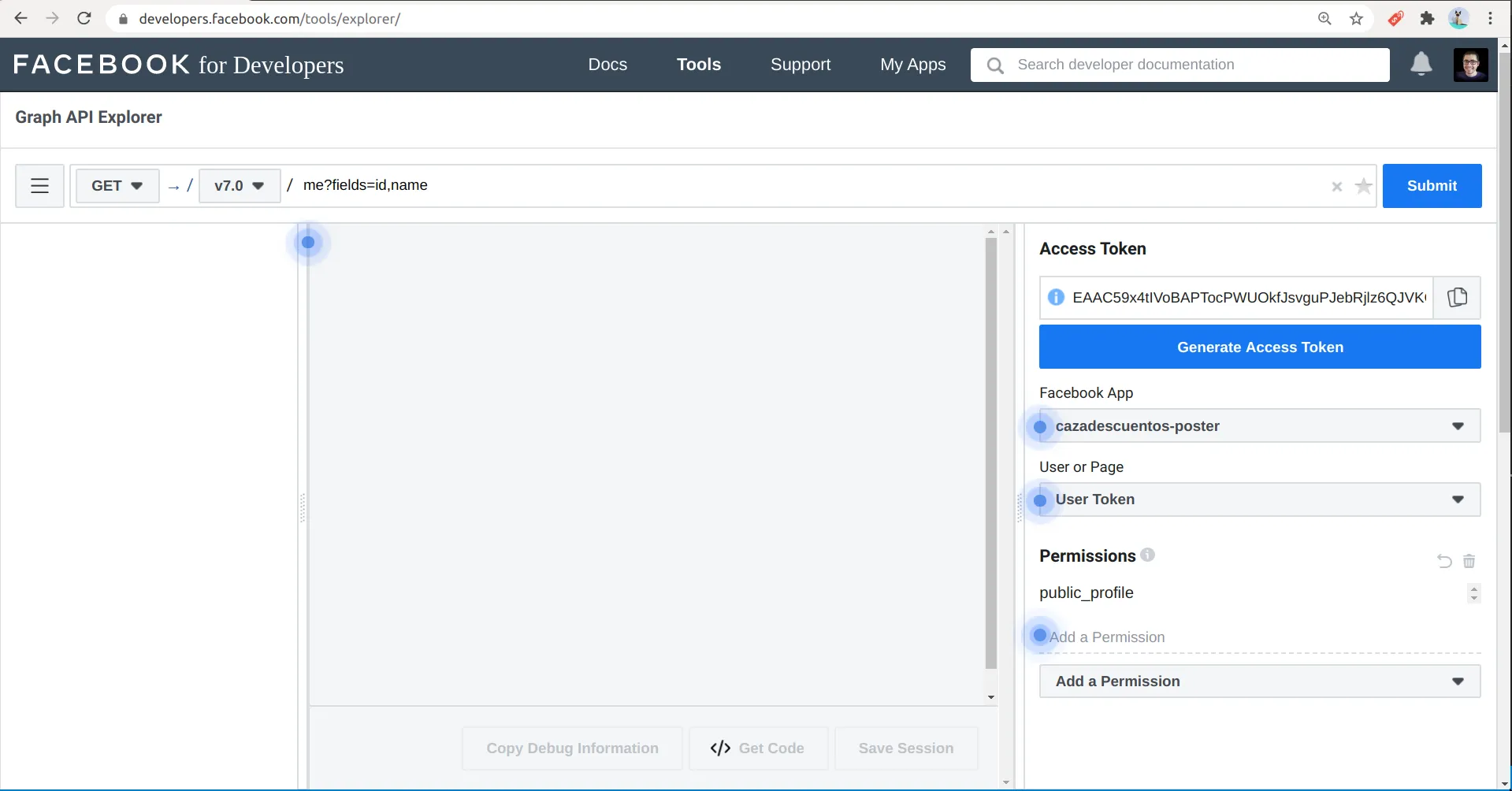This screenshot has width=1512, height=791.
Task: Open the Chrome profile avatar
Action: click(1458, 18)
